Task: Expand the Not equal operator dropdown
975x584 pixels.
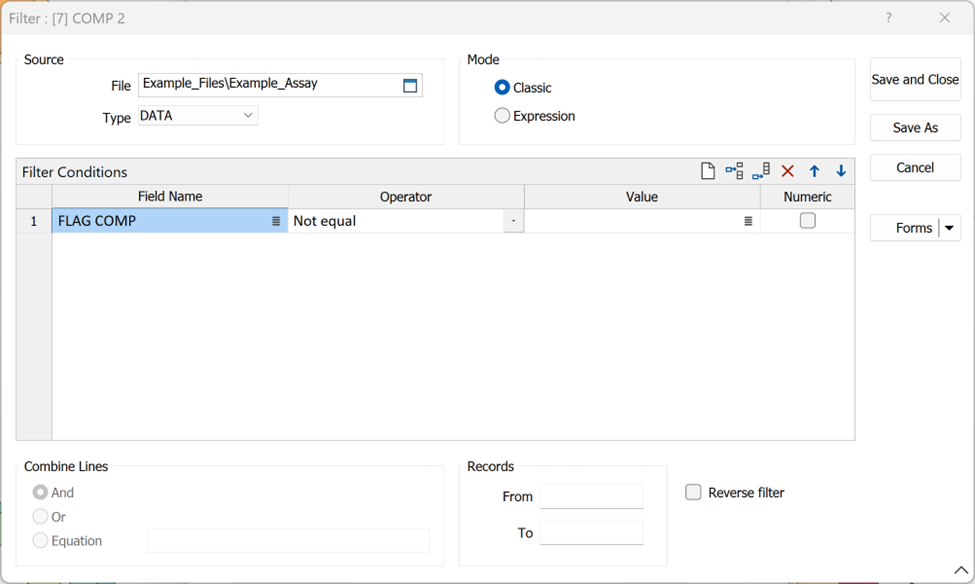Action: (513, 221)
